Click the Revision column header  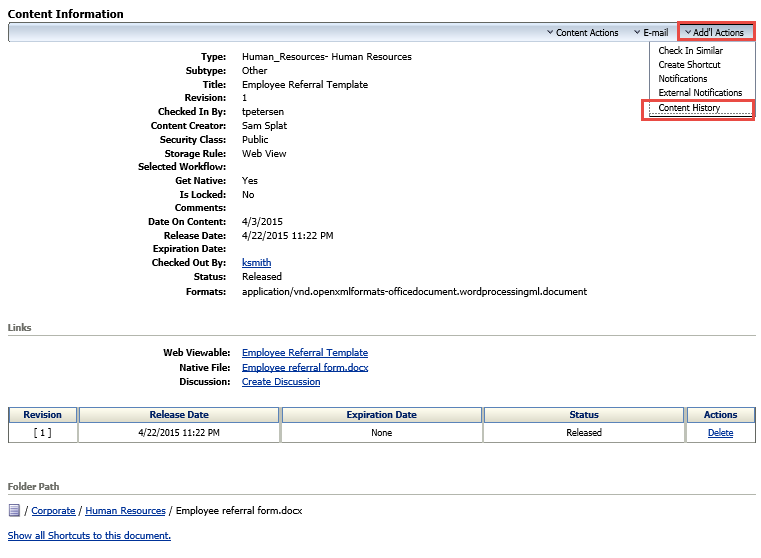[x=42, y=415]
